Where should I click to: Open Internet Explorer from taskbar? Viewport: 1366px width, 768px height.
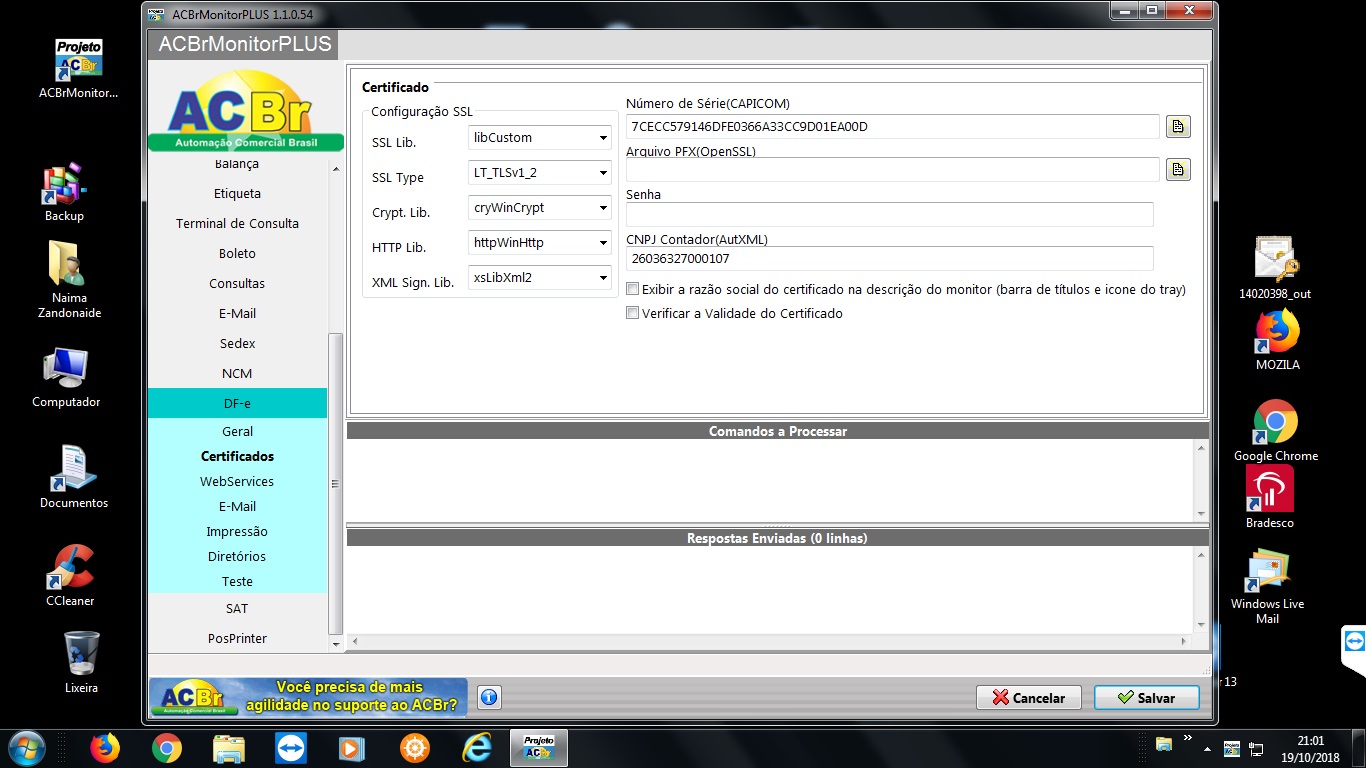point(477,748)
